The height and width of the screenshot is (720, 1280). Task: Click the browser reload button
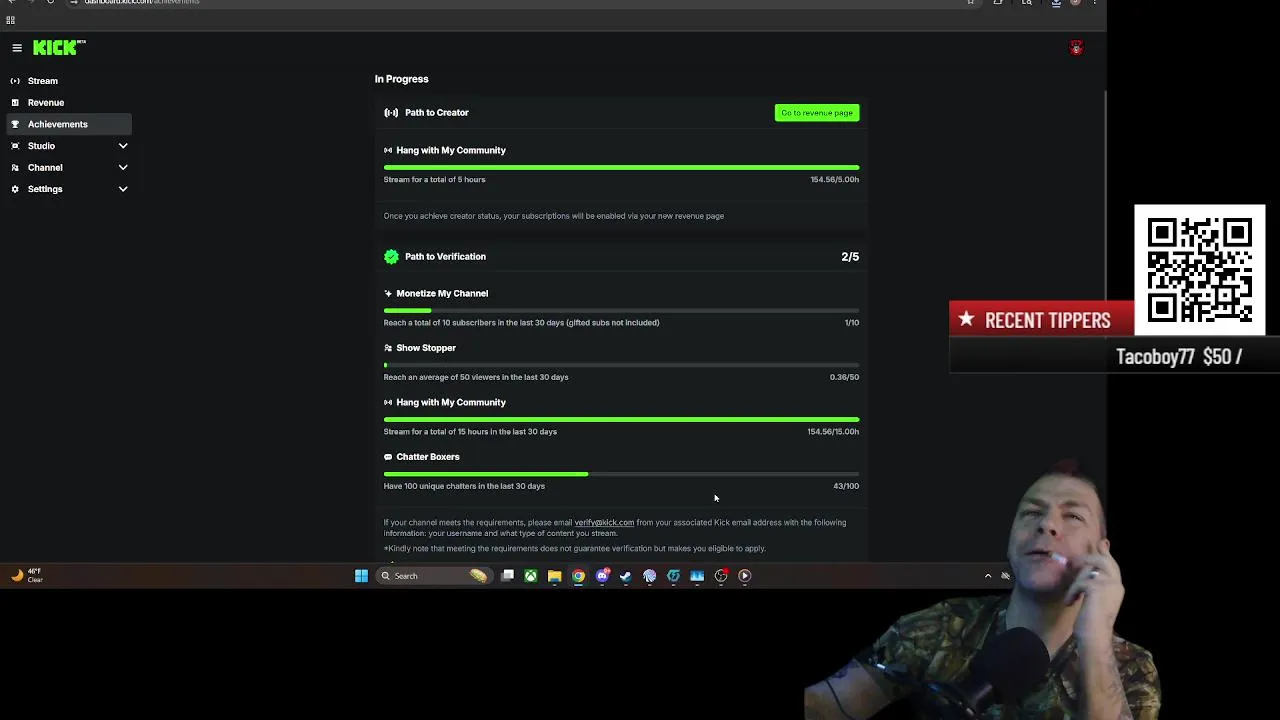click(x=50, y=2)
